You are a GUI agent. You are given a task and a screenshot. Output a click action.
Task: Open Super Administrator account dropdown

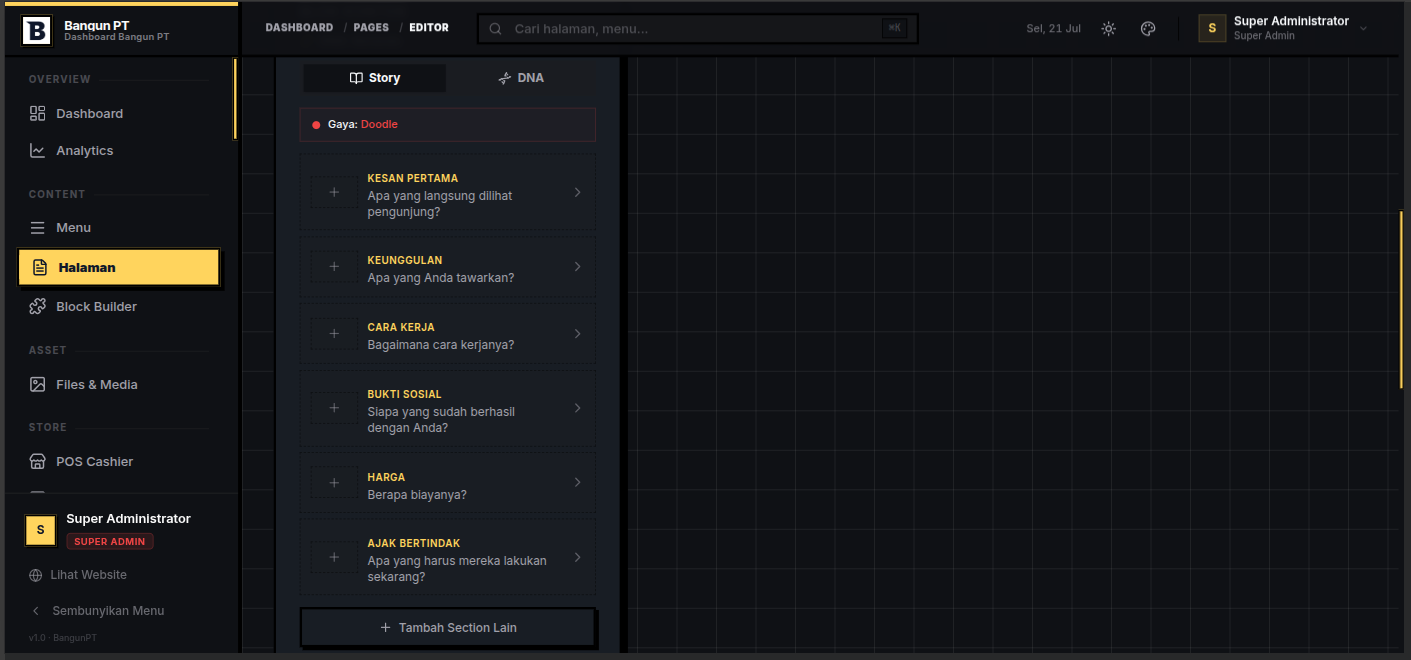coord(1284,29)
